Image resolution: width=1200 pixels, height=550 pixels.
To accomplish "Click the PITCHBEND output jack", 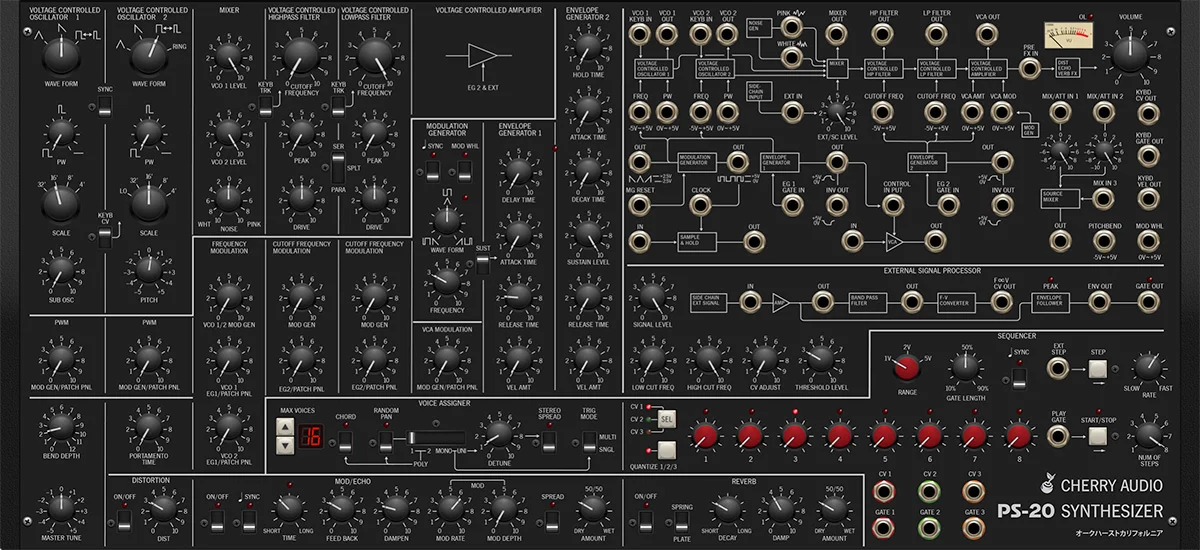I will (1102, 241).
